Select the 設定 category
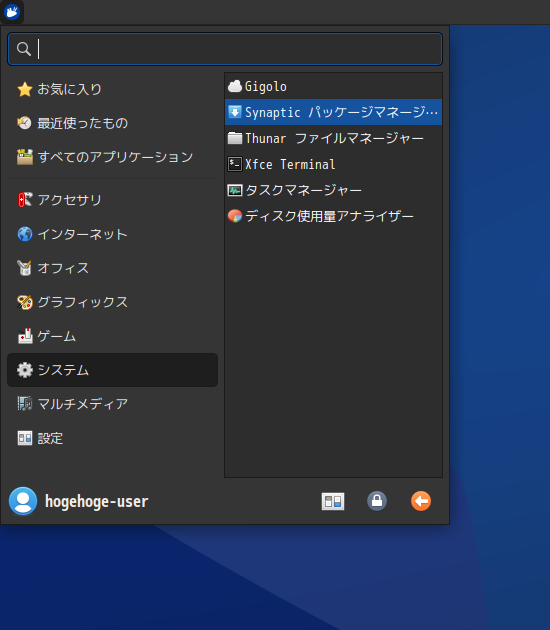The image size is (550, 630). tap(112, 438)
